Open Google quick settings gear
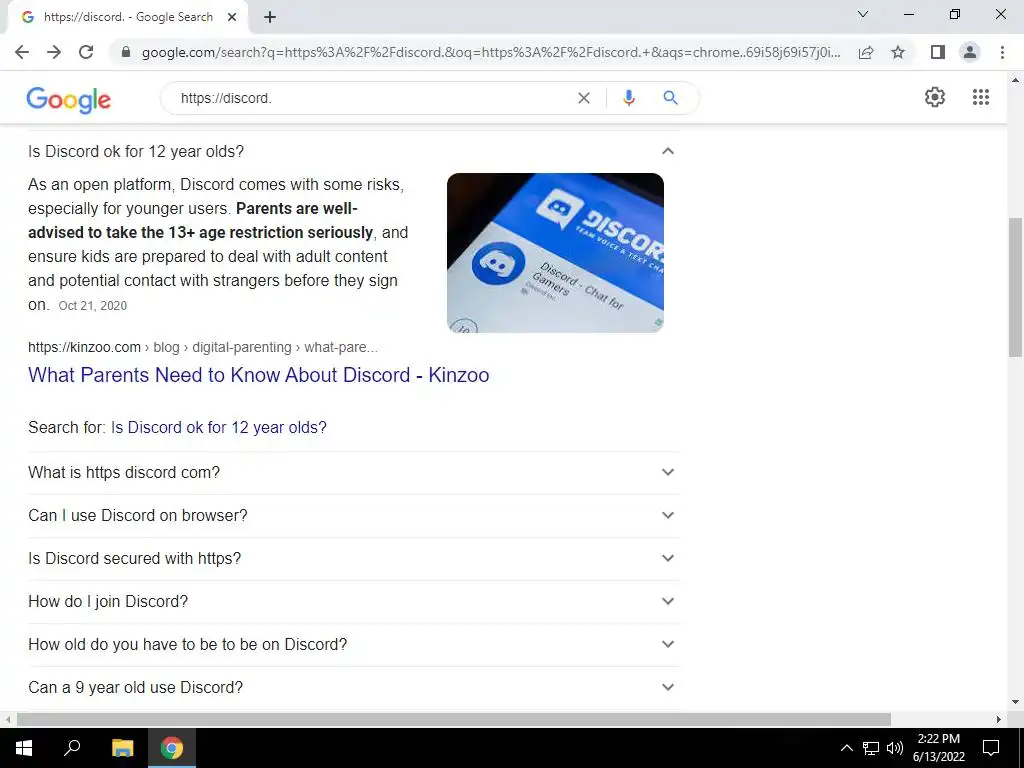 (935, 97)
